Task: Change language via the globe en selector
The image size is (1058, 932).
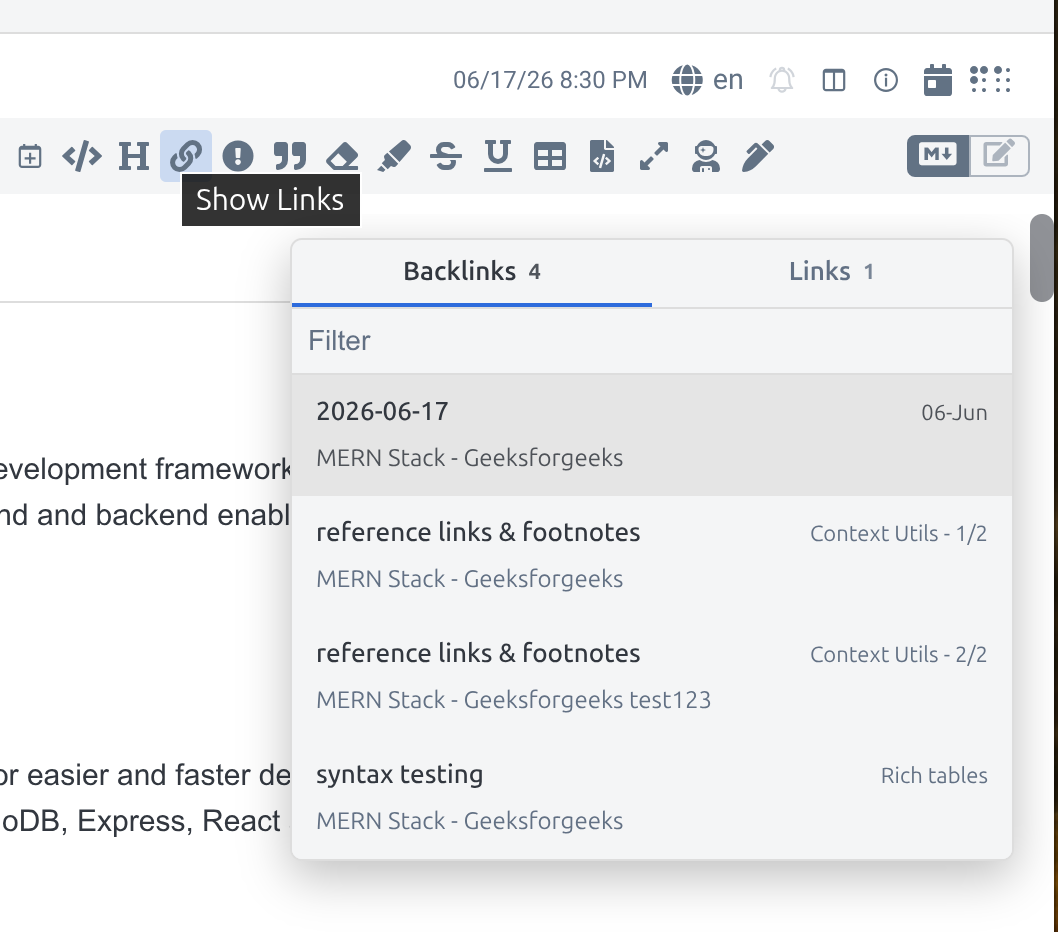Action: (707, 80)
